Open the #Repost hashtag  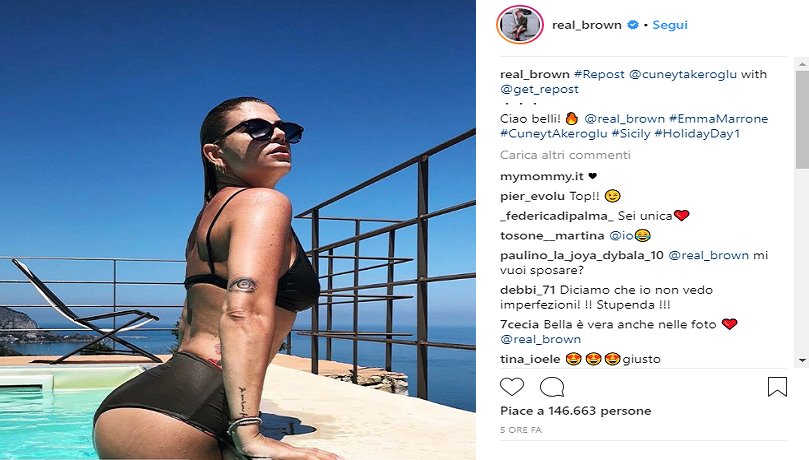click(x=599, y=74)
